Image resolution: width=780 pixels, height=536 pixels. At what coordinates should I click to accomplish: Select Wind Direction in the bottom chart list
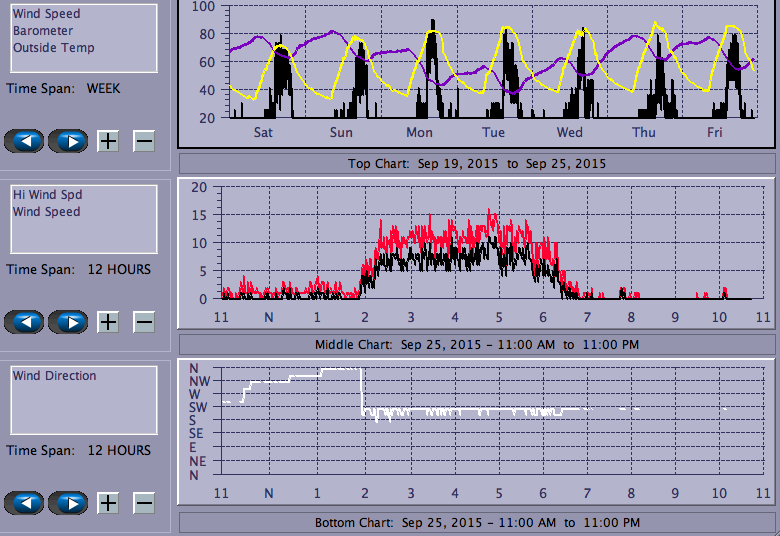[54, 376]
